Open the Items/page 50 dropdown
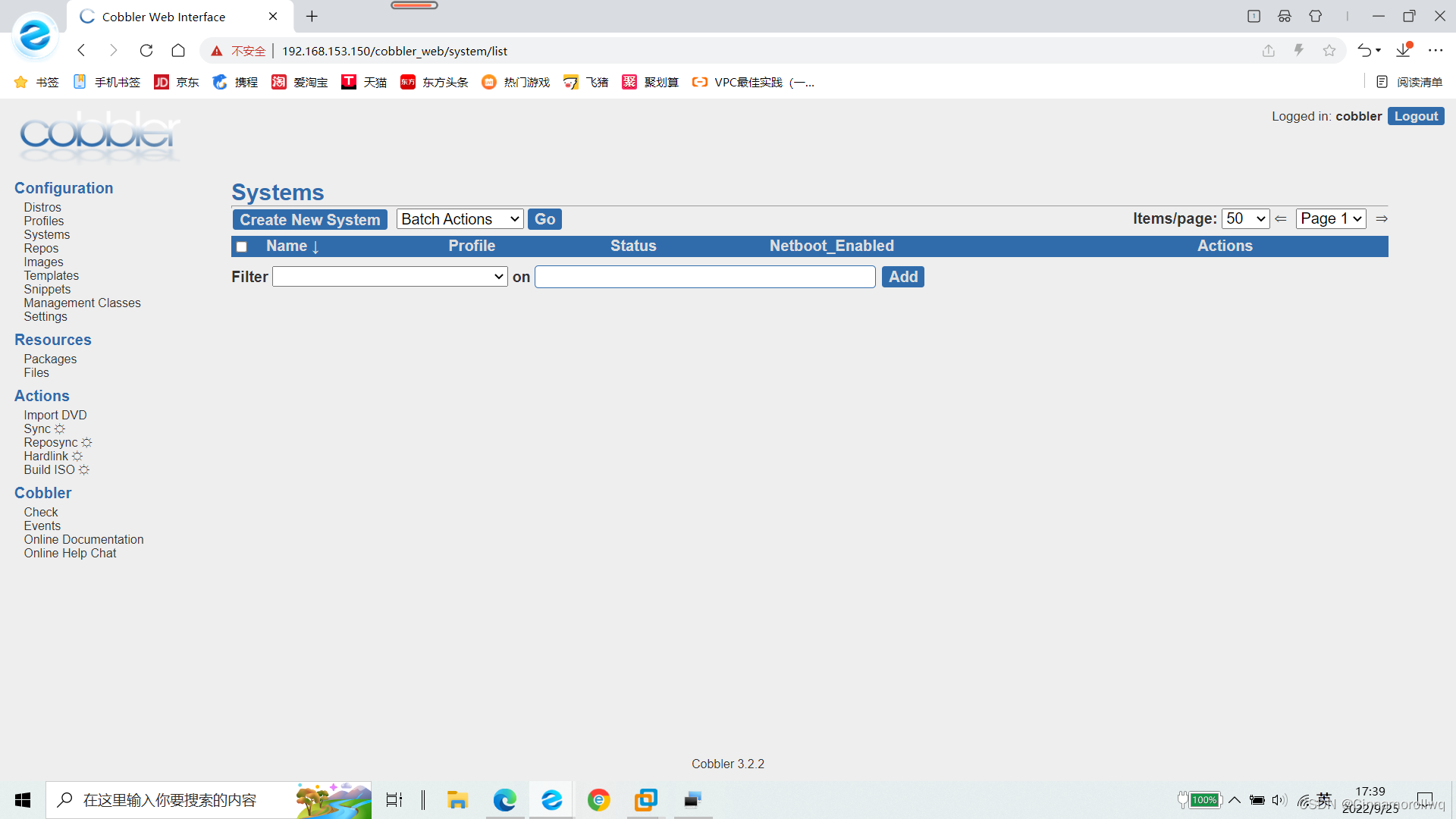The height and width of the screenshot is (819, 1456). (1245, 219)
